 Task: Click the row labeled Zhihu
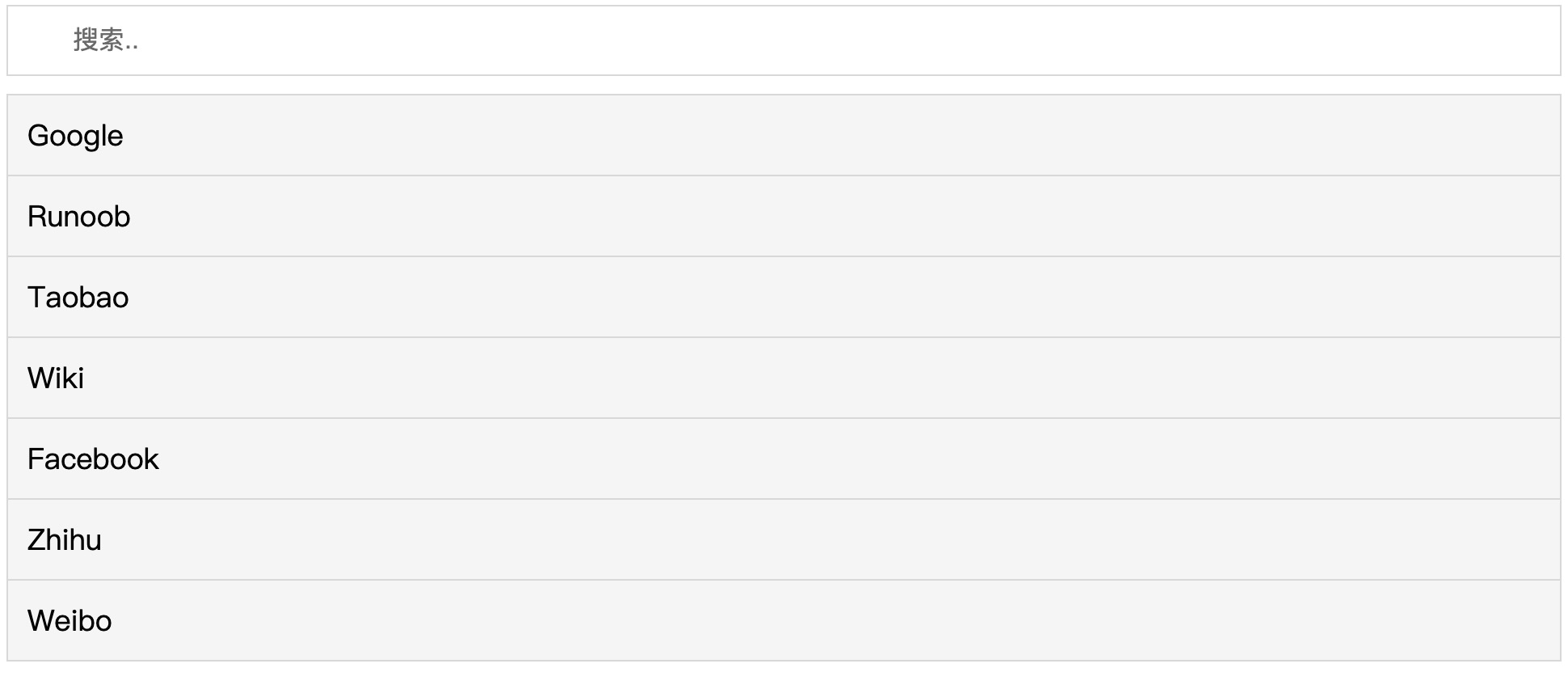coord(784,539)
